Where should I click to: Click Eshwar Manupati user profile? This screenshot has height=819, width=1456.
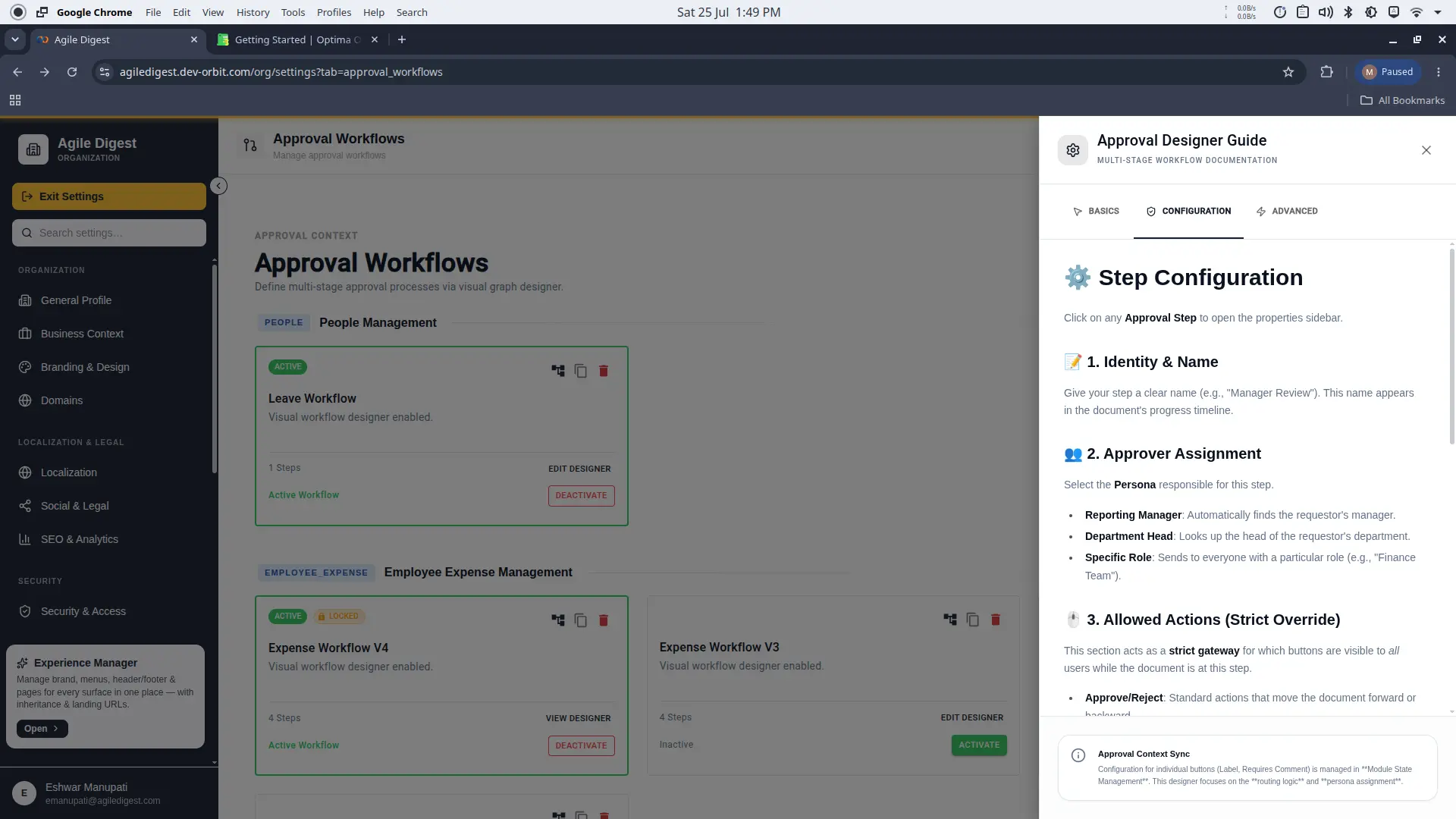[109, 793]
